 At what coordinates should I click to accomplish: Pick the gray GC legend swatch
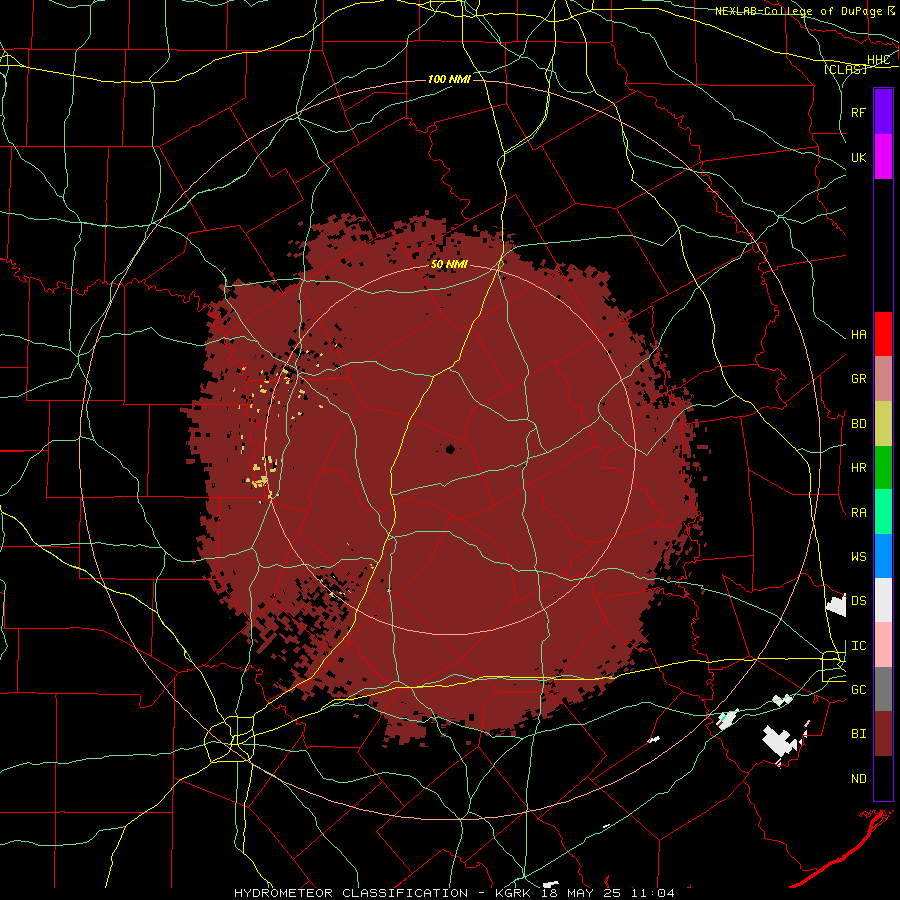[883, 689]
